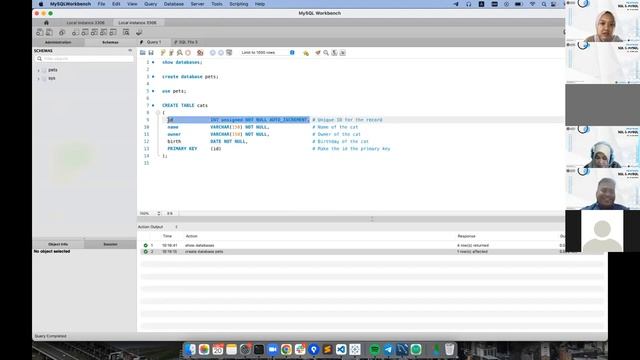Screen dimensions: 640x360
Task: Click the 'use pets;' line in editor
Action: point(174,91)
